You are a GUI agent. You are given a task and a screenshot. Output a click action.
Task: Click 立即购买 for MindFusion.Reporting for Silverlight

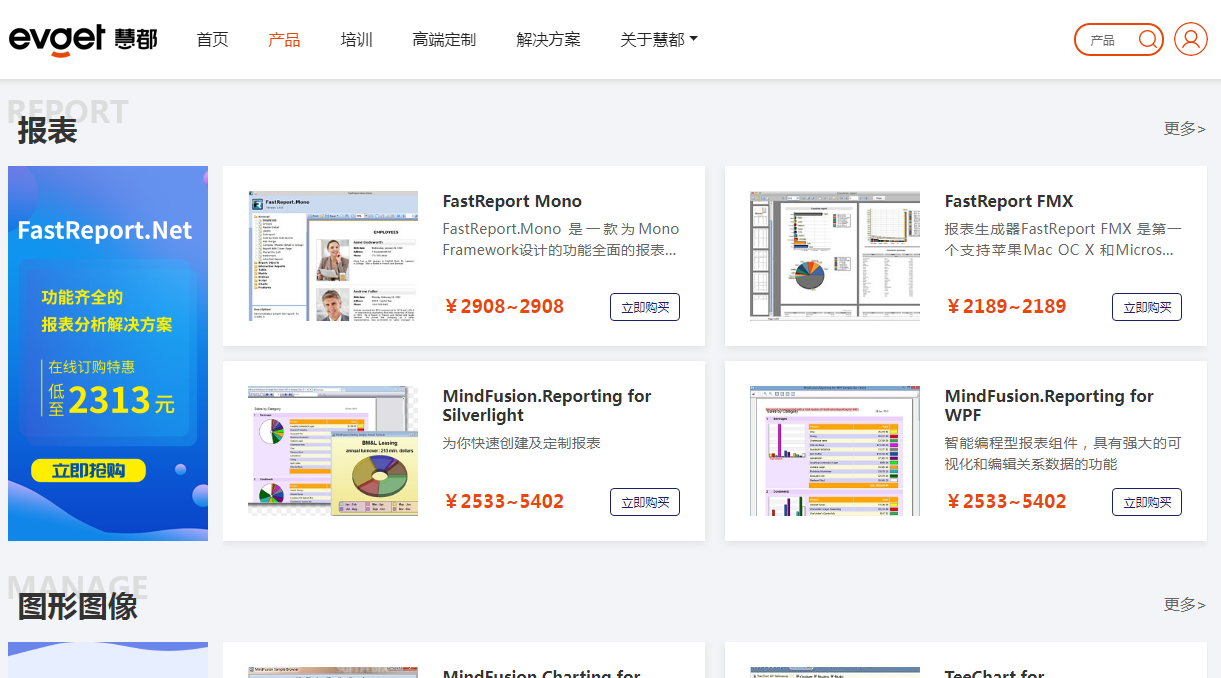[645, 502]
